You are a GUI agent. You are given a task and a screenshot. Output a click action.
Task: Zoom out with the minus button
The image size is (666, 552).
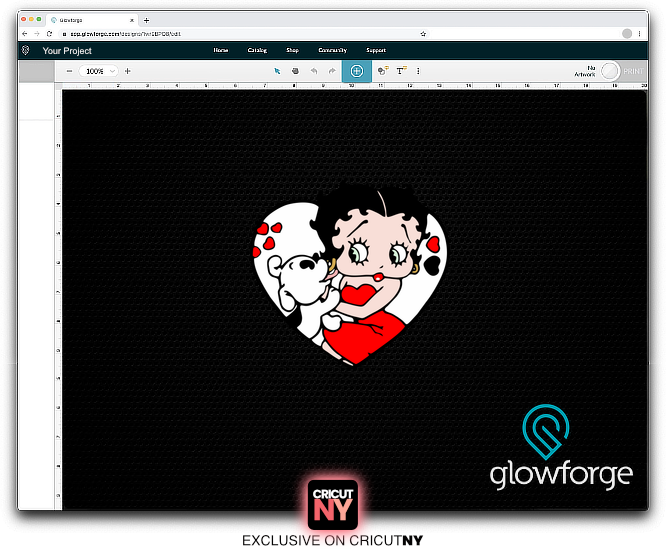point(69,71)
